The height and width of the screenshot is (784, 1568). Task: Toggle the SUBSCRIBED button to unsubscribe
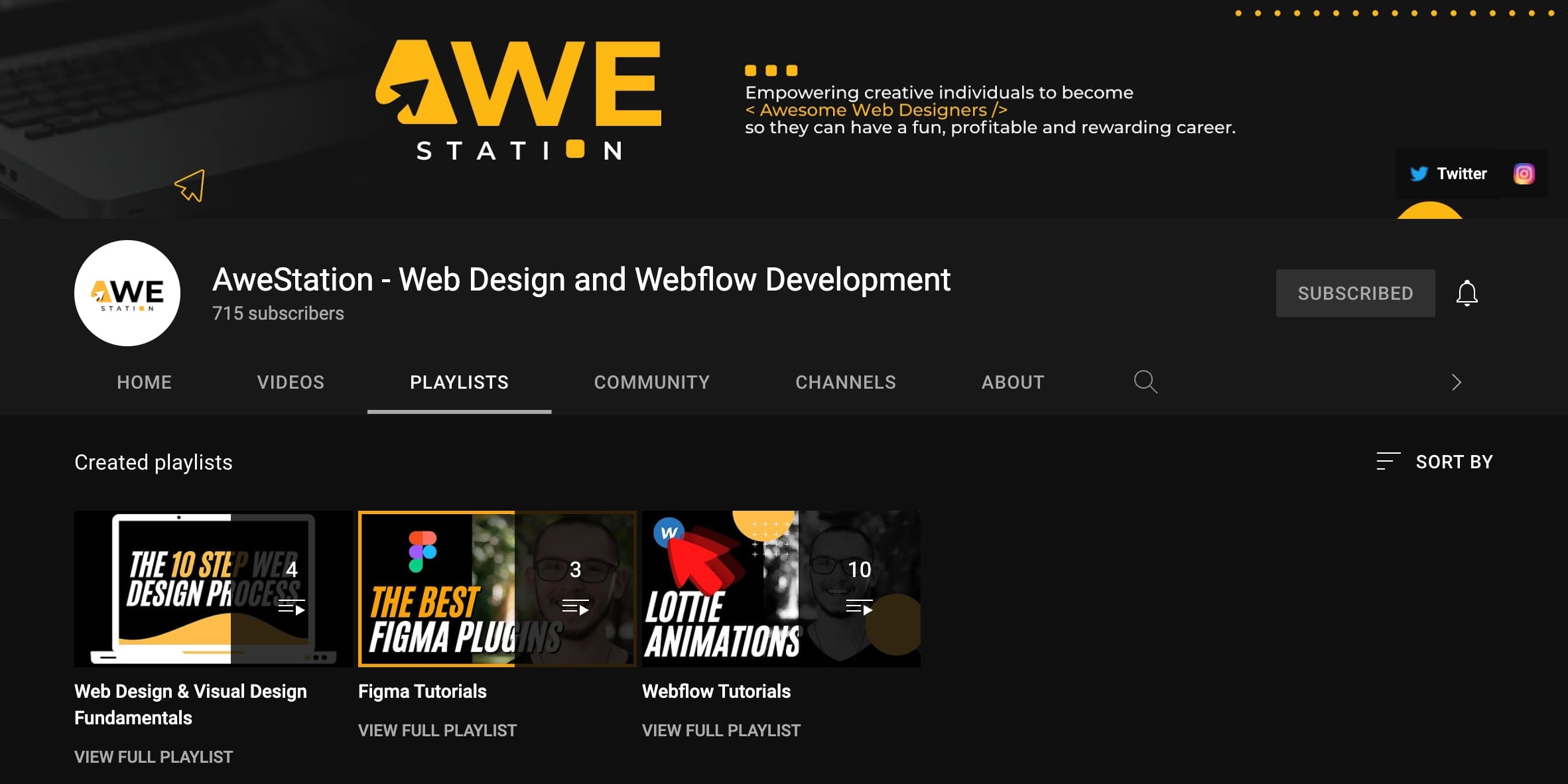click(x=1354, y=293)
